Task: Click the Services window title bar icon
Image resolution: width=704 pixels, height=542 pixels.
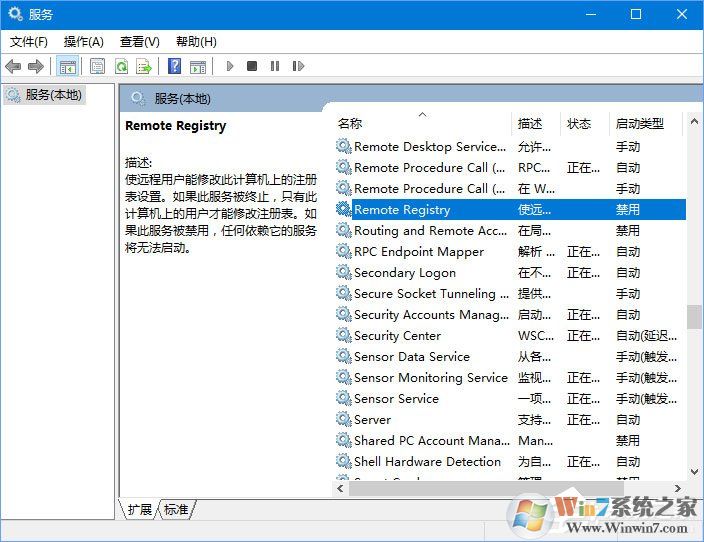Action: [x=15, y=14]
